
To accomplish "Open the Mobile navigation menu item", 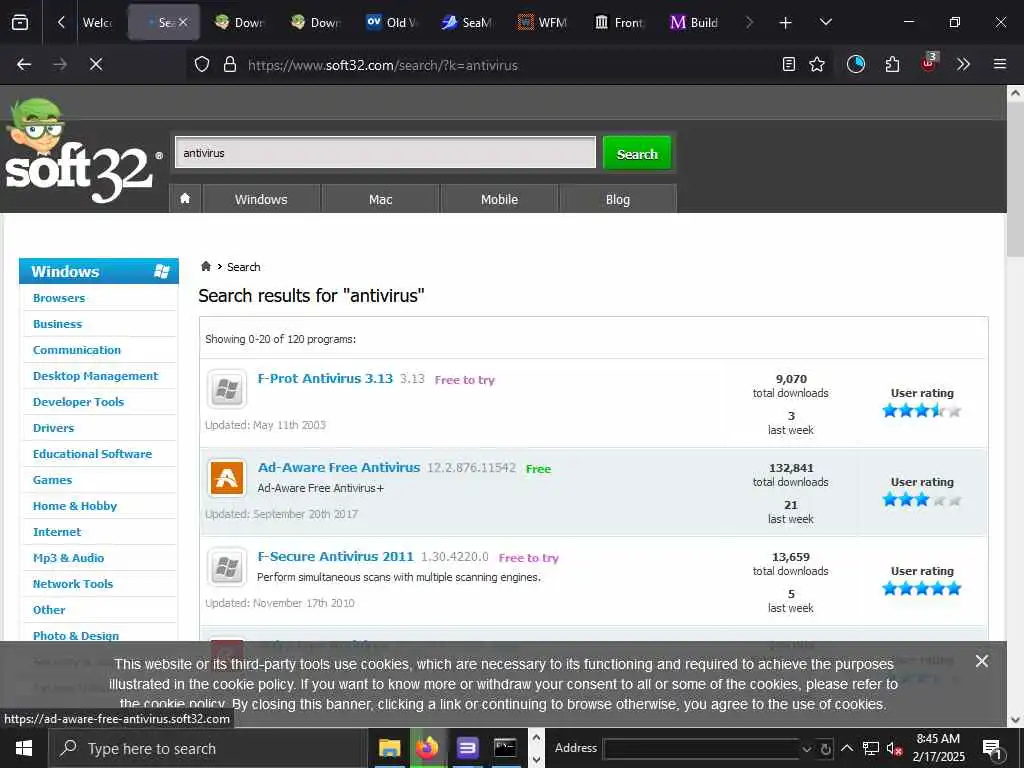I will pos(500,199).
